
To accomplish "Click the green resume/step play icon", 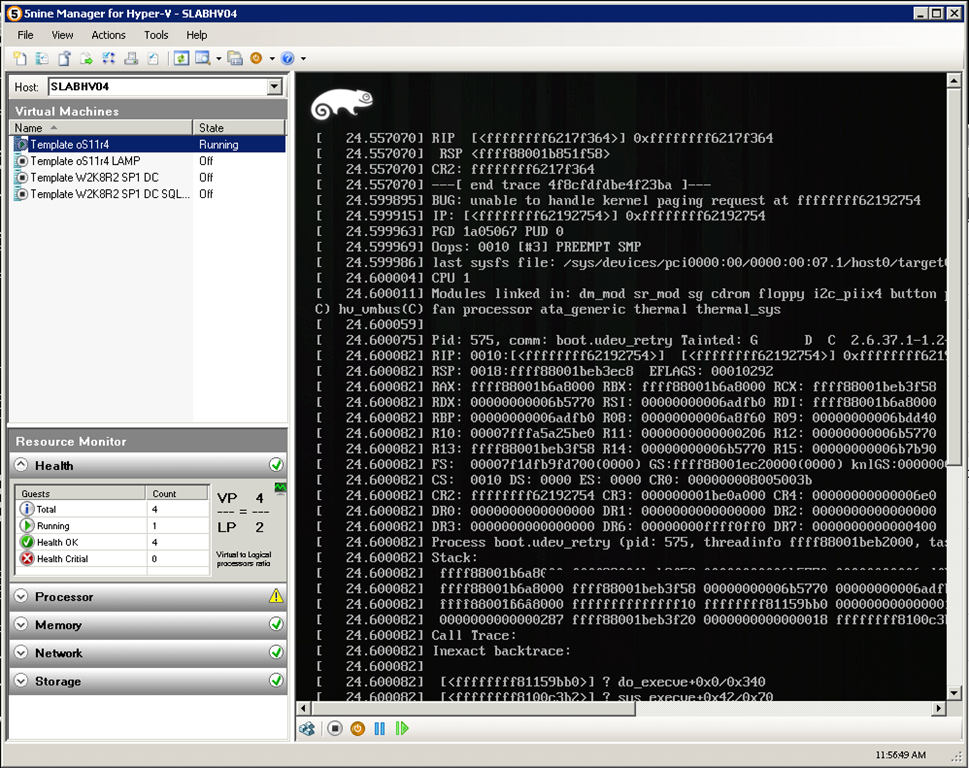I will [x=402, y=729].
